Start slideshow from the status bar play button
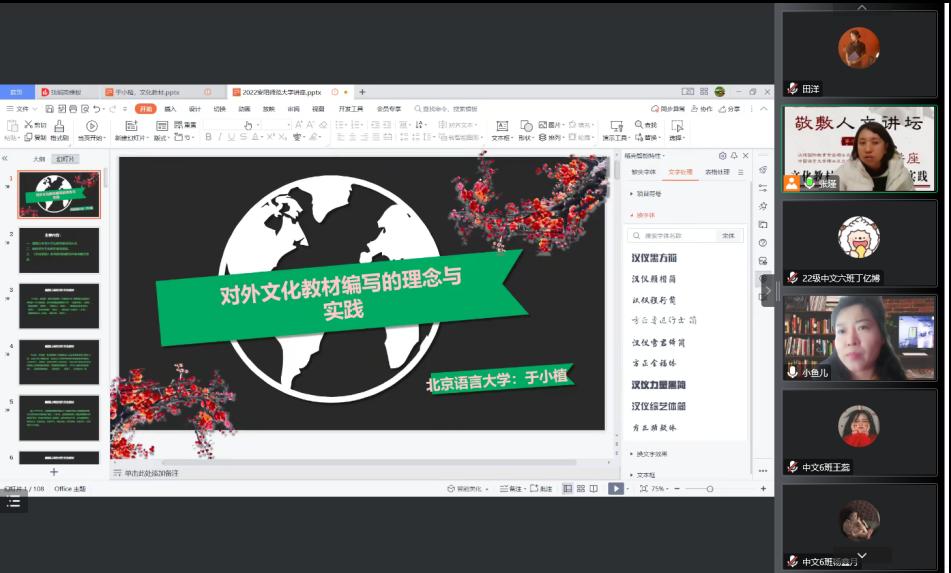 coord(615,489)
